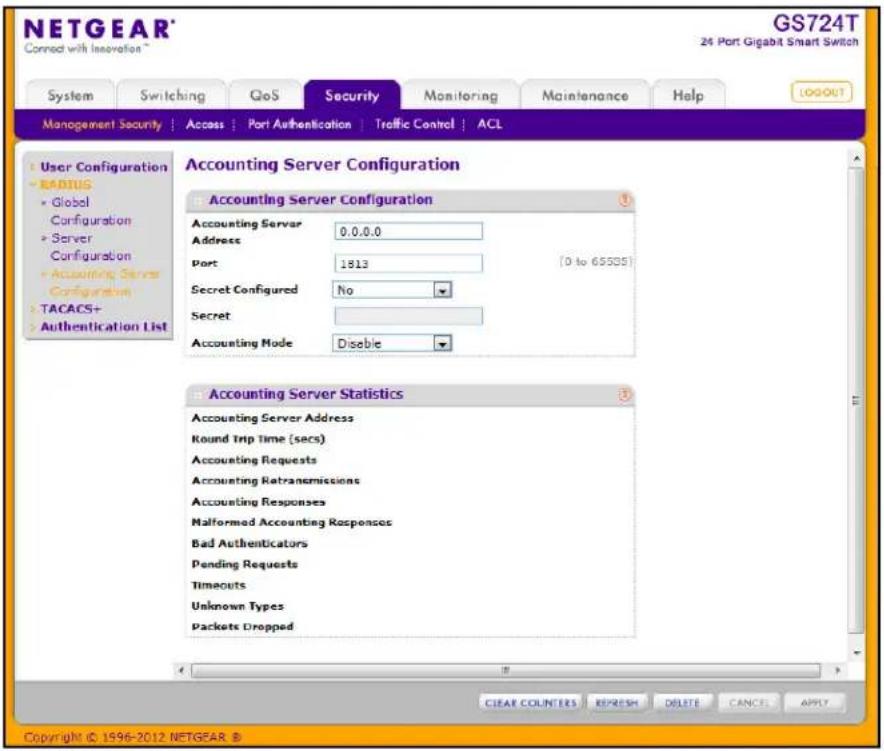The image size is (884, 751).
Task: Click the Packets Dropped label
Action: 242,627
